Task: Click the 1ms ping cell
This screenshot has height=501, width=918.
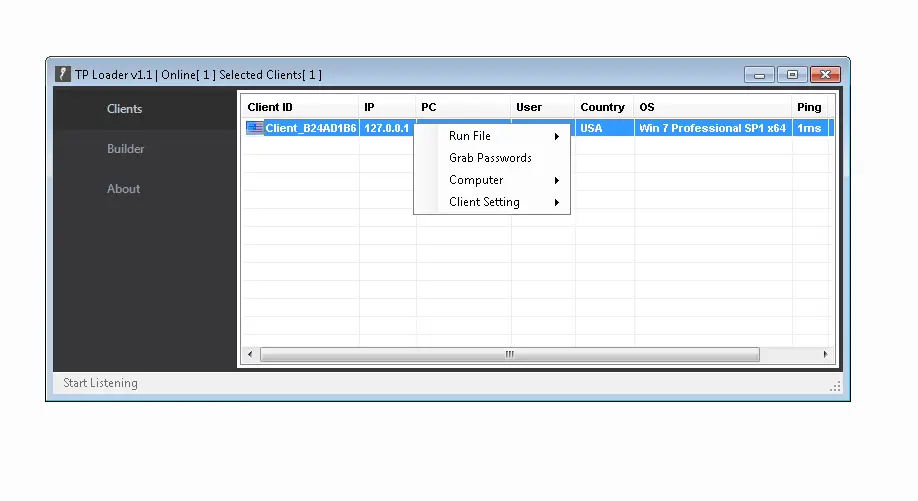Action: coord(810,128)
